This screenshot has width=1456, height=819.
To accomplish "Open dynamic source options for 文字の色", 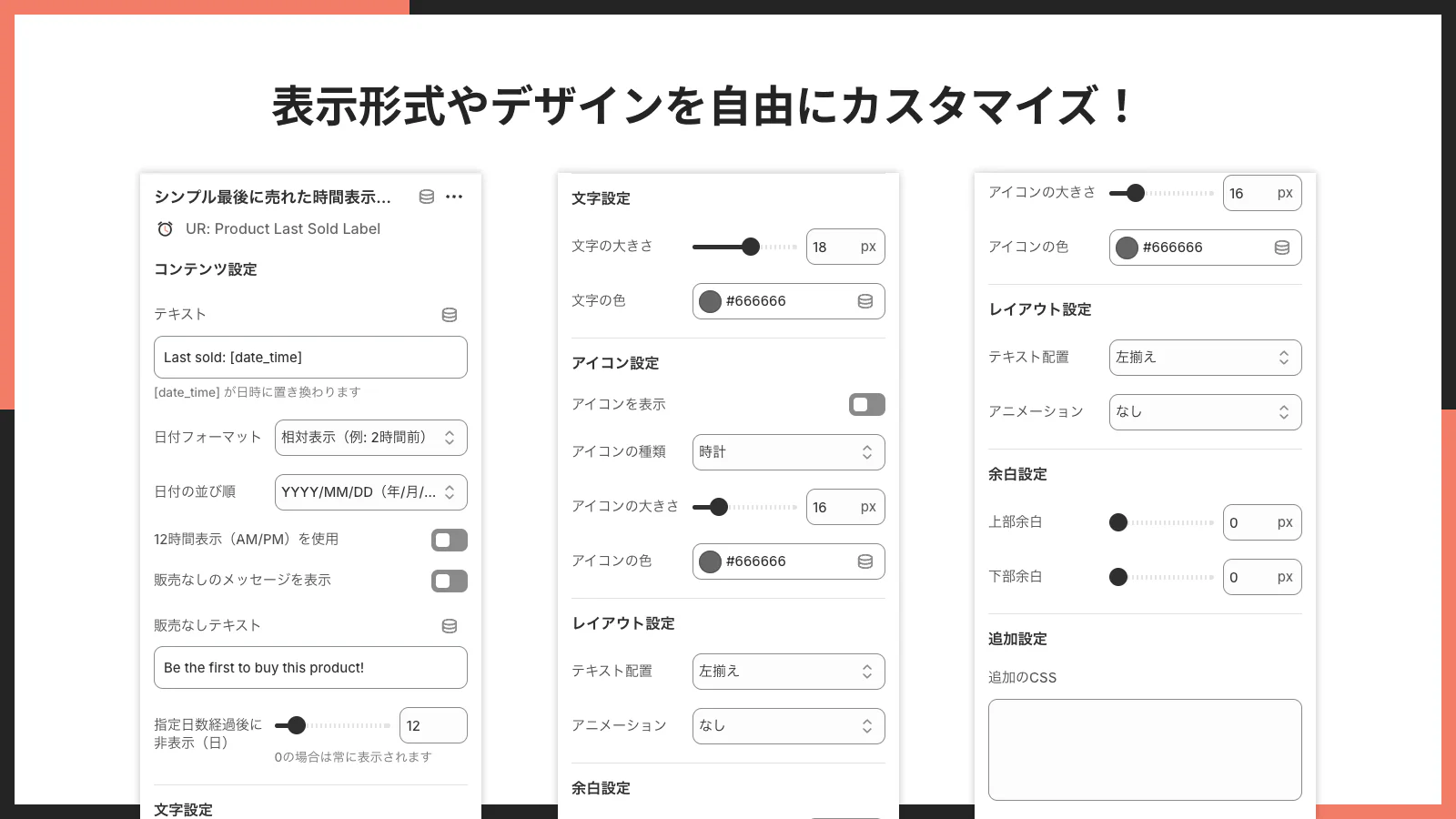I will click(864, 301).
